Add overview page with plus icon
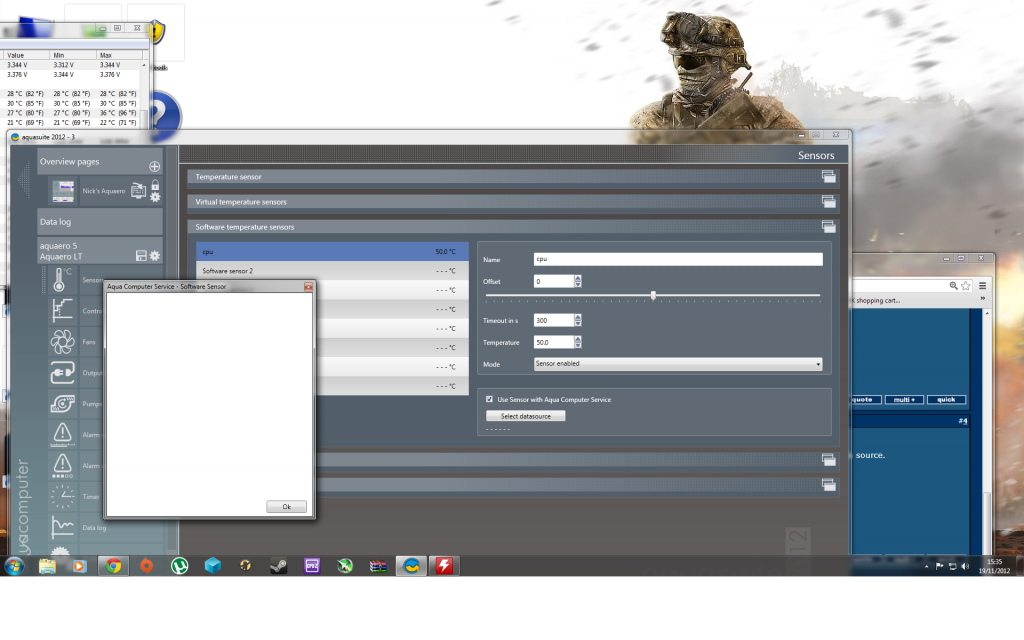This screenshot has width=1024, height=640. (154, 167)
